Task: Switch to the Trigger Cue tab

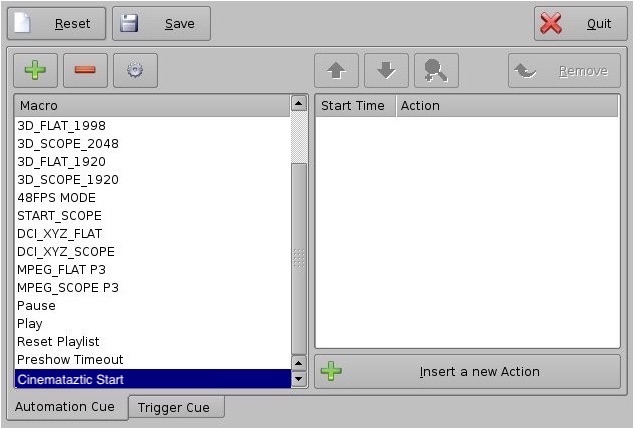Action: [x=176, y=407]
